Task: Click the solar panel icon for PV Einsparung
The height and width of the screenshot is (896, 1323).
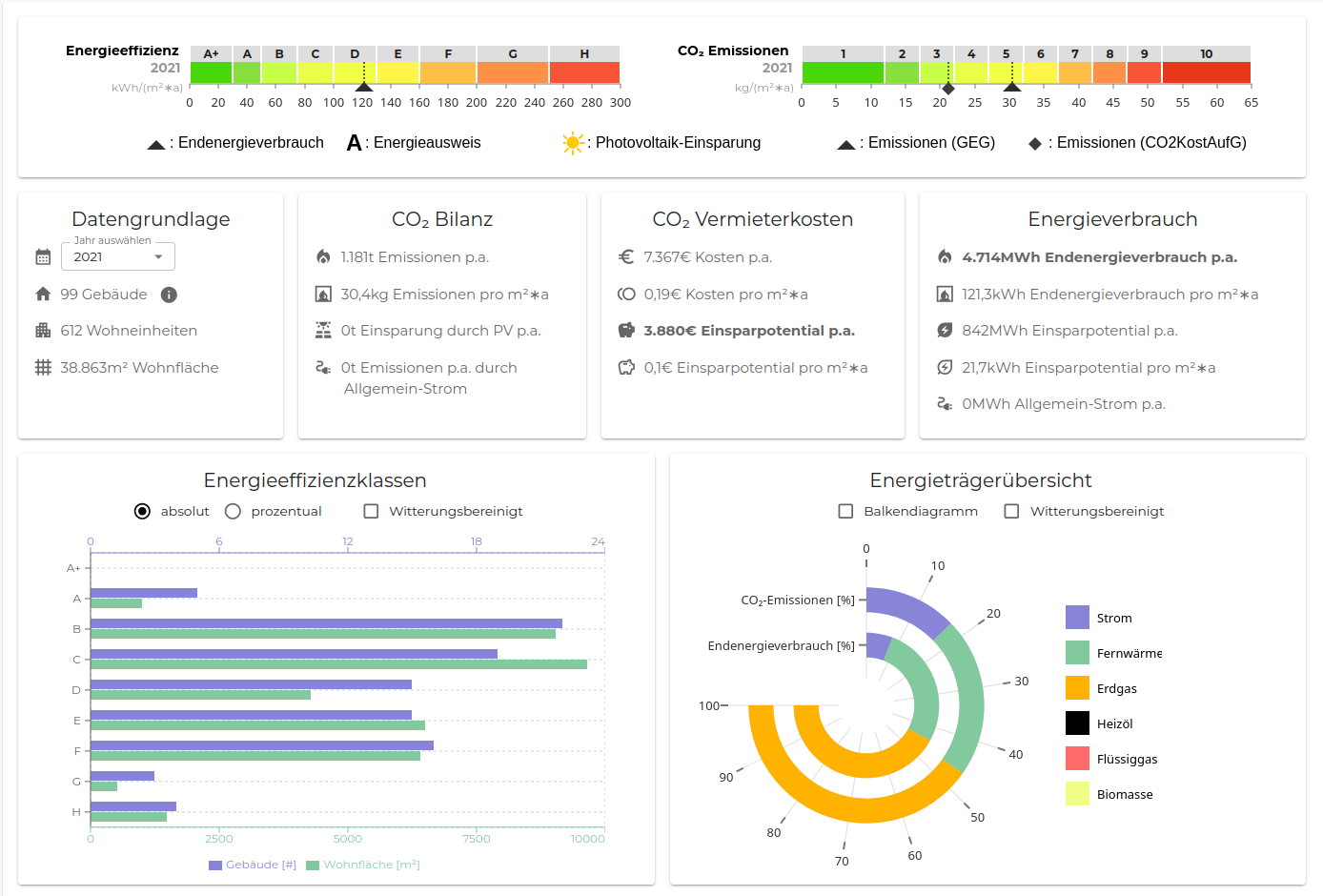Action: 323,331
